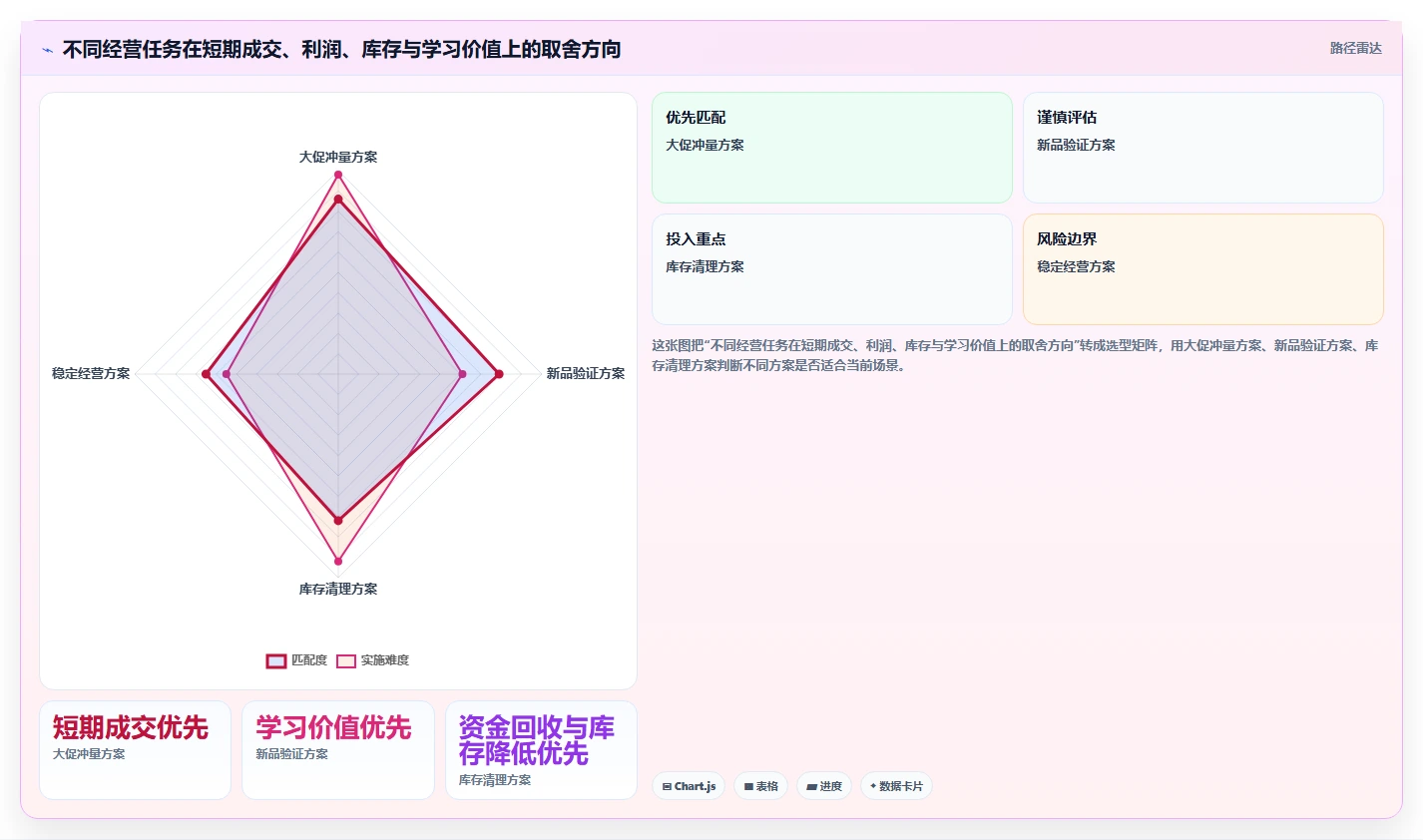Toggle the 匹配度 legend swatch

276,660
